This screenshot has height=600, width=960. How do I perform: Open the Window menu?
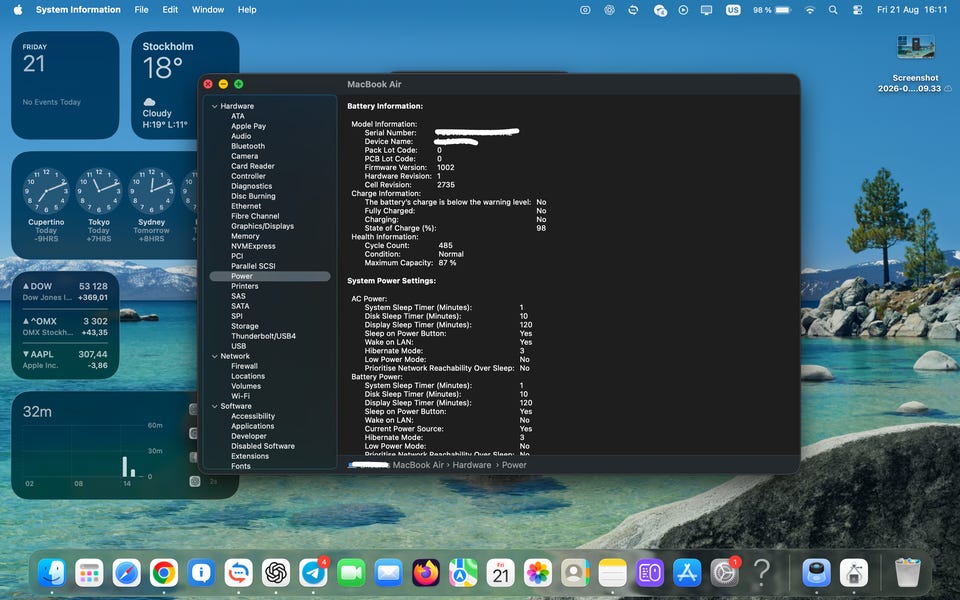[x=208, y=10]
